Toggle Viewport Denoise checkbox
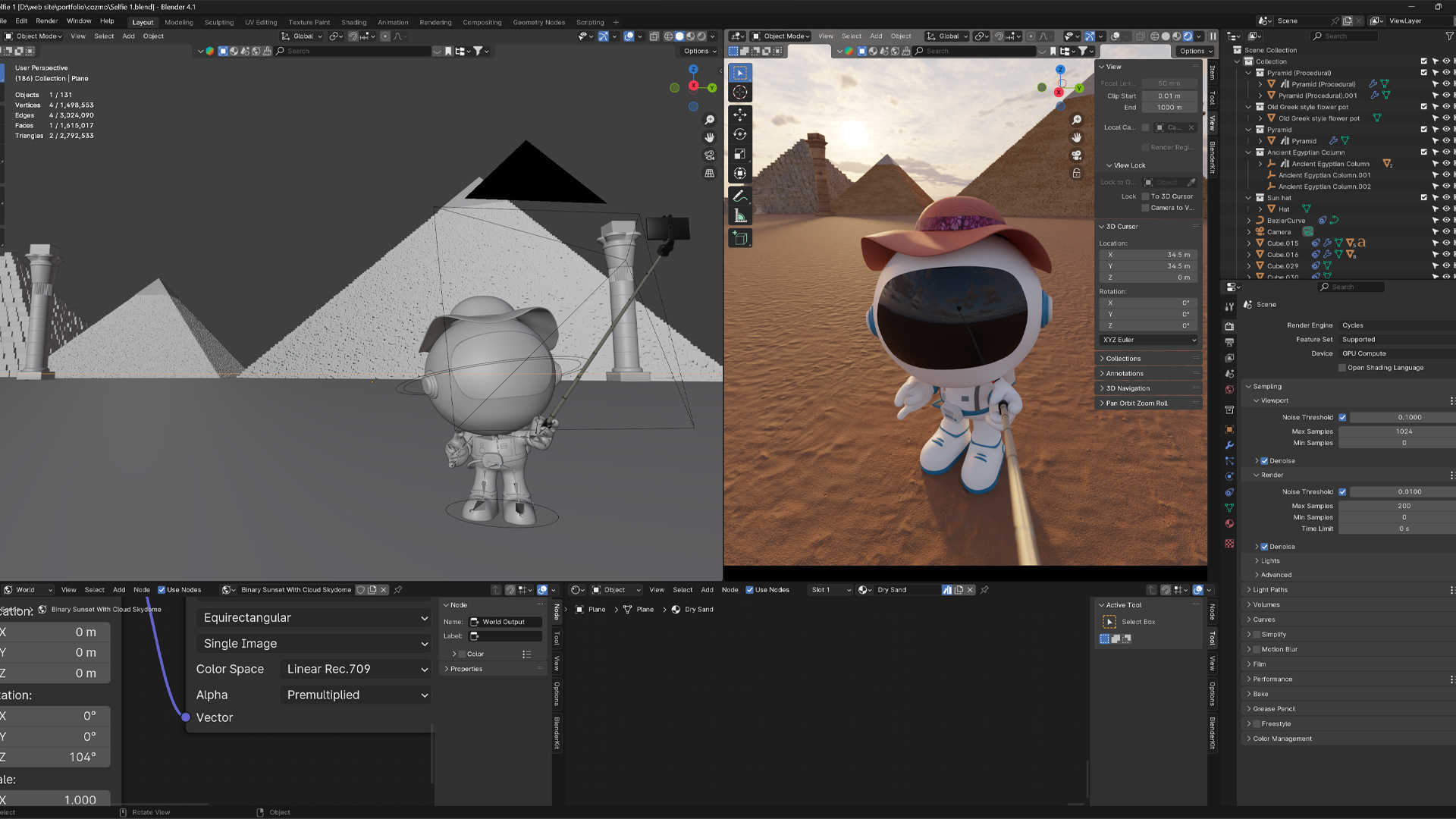This screenshot has width=1456, height=819. tap(1264, 461)
